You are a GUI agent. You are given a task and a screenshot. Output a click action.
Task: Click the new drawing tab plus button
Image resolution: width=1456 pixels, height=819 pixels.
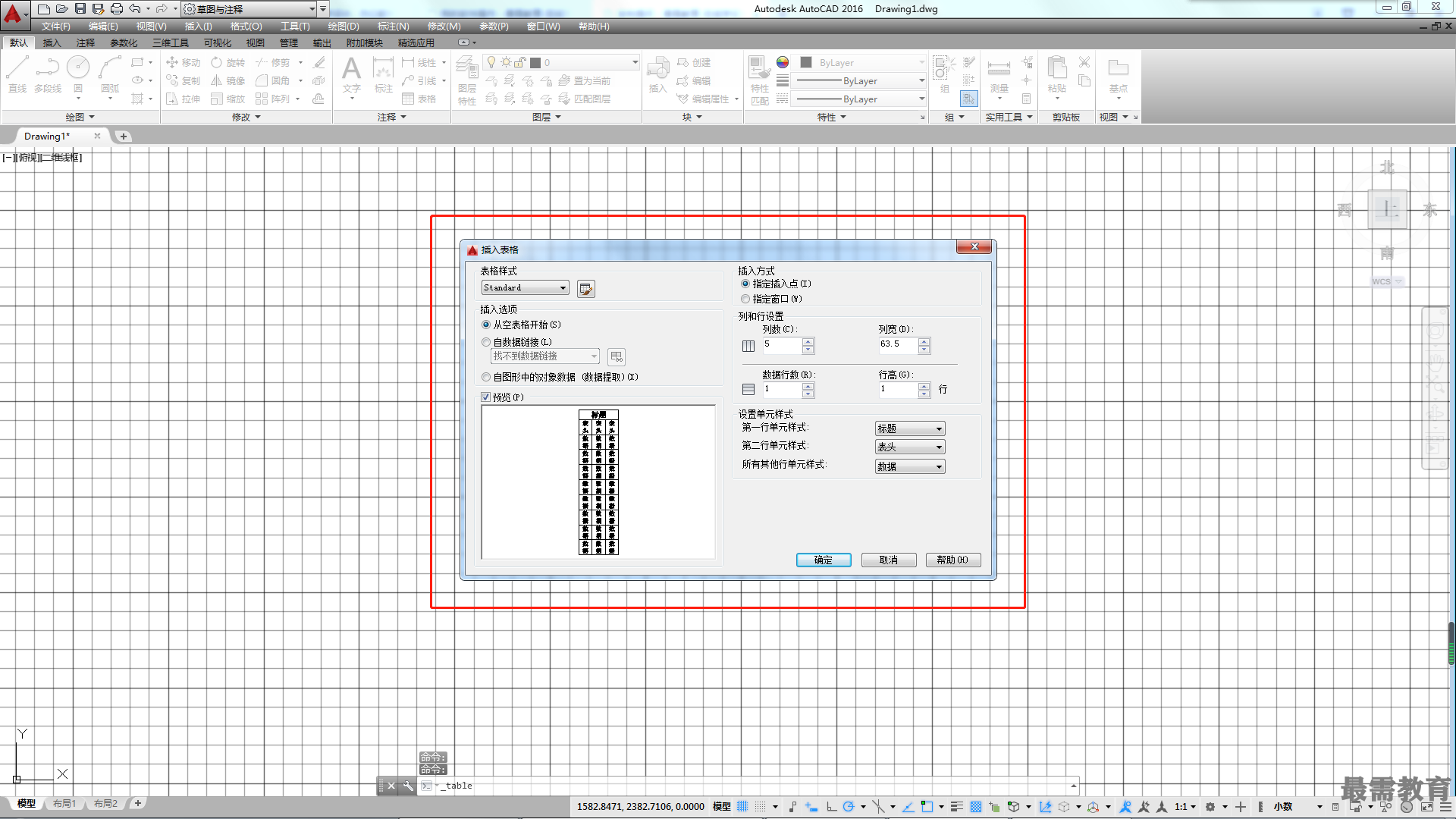click(124, 136)
